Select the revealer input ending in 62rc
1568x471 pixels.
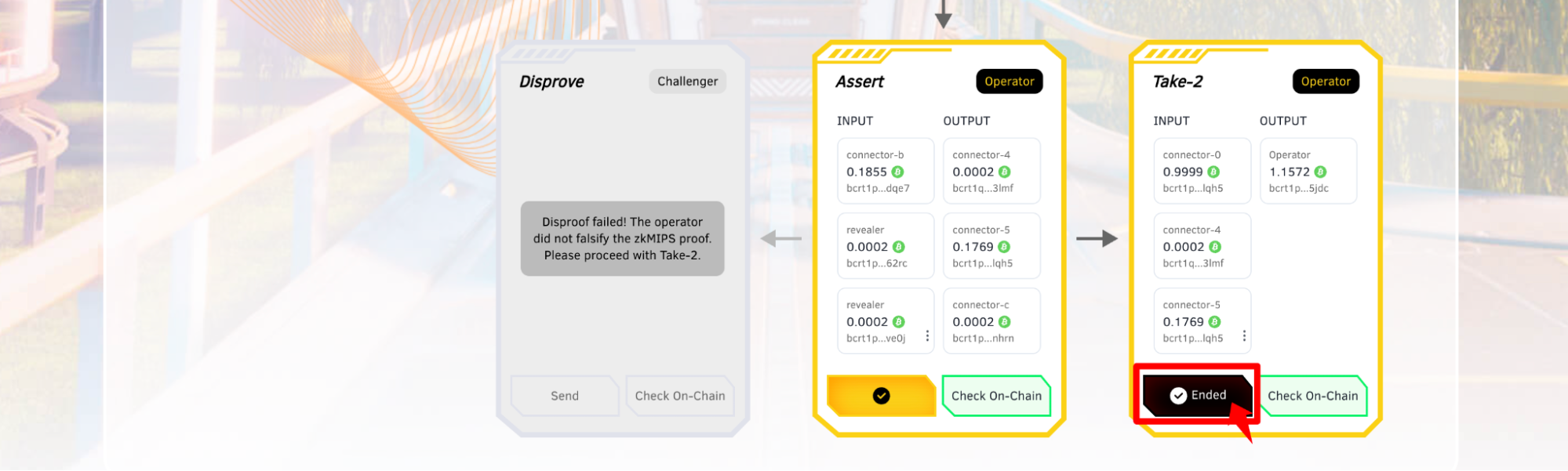pyautogui.click(x=885, y=246)
